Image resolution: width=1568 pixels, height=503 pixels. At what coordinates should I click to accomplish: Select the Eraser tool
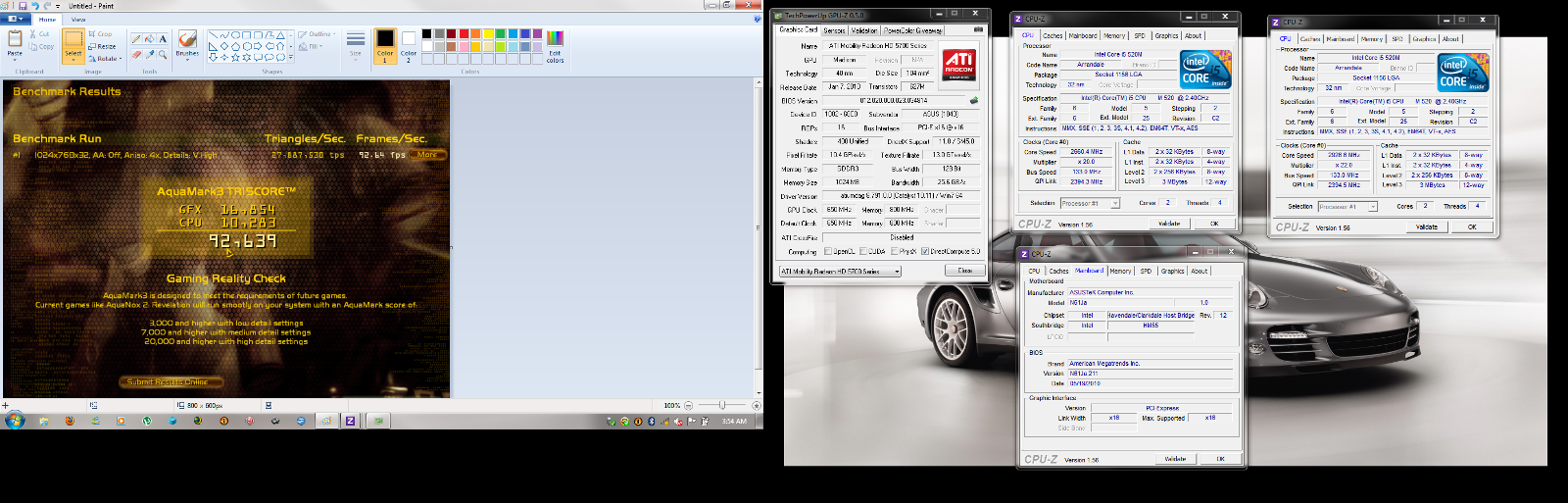(x=136, y=54)
